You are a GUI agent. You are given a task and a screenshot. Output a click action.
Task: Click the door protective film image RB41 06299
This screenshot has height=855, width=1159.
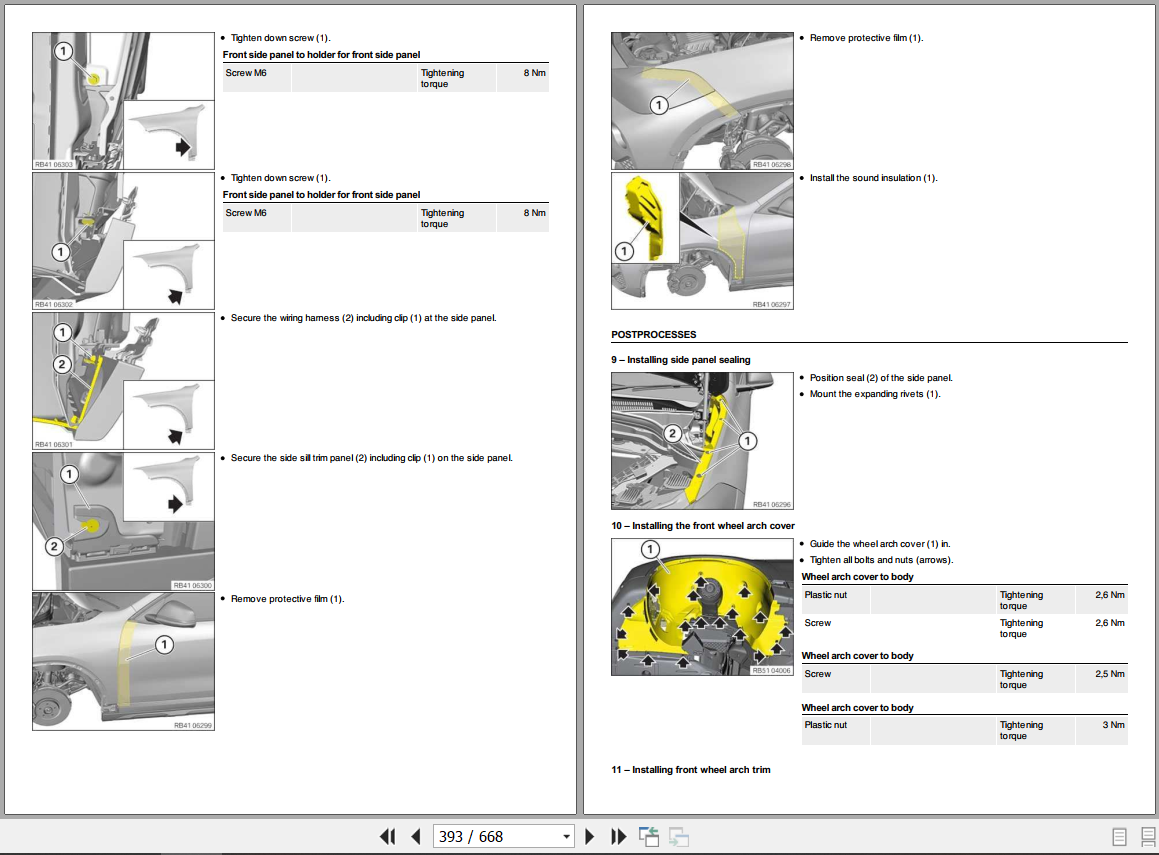tap(123, 661)
